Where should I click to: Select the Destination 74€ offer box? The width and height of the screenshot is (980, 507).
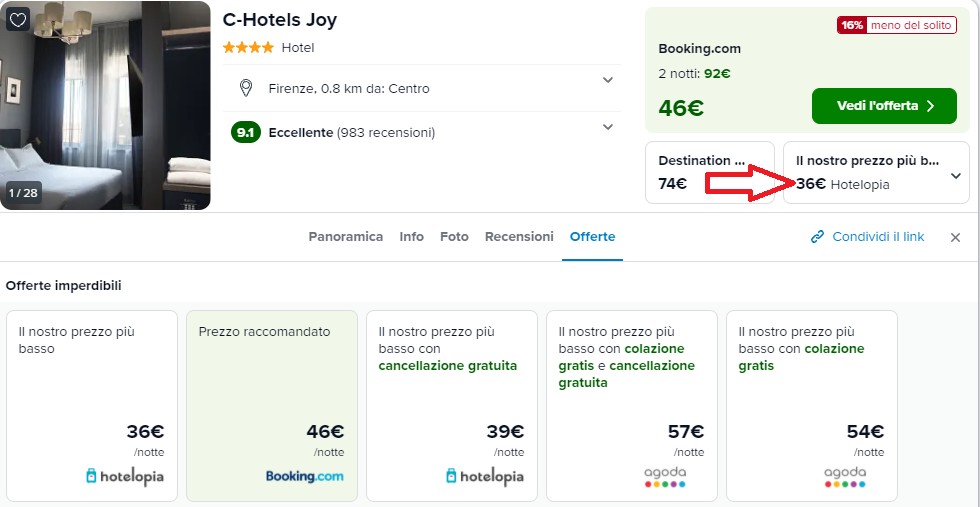pos(709,172)
